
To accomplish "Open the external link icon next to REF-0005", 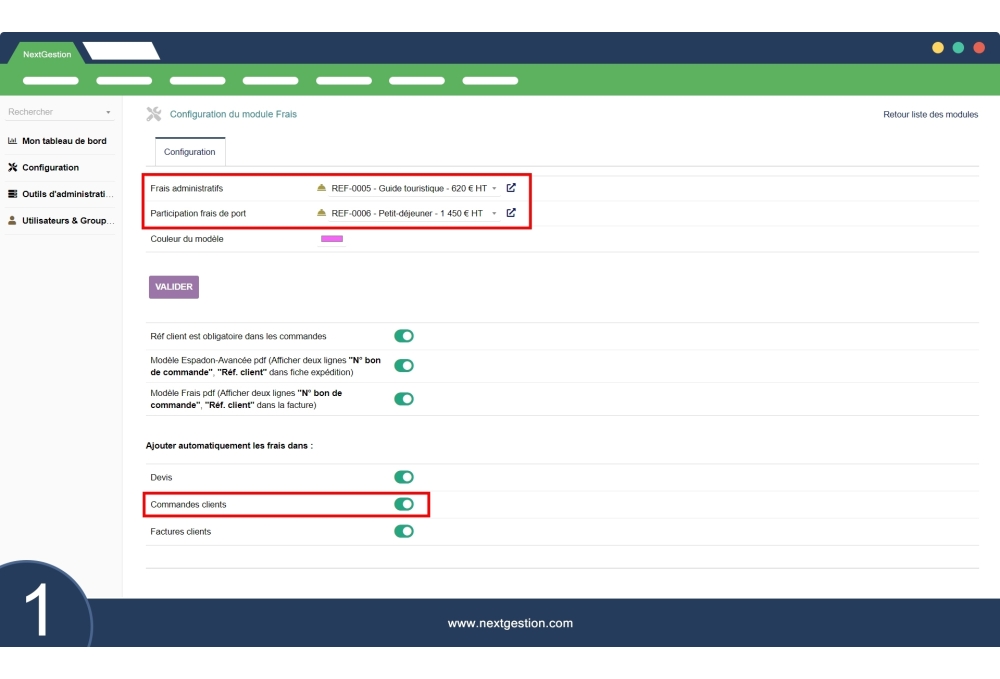I will 511,188.
